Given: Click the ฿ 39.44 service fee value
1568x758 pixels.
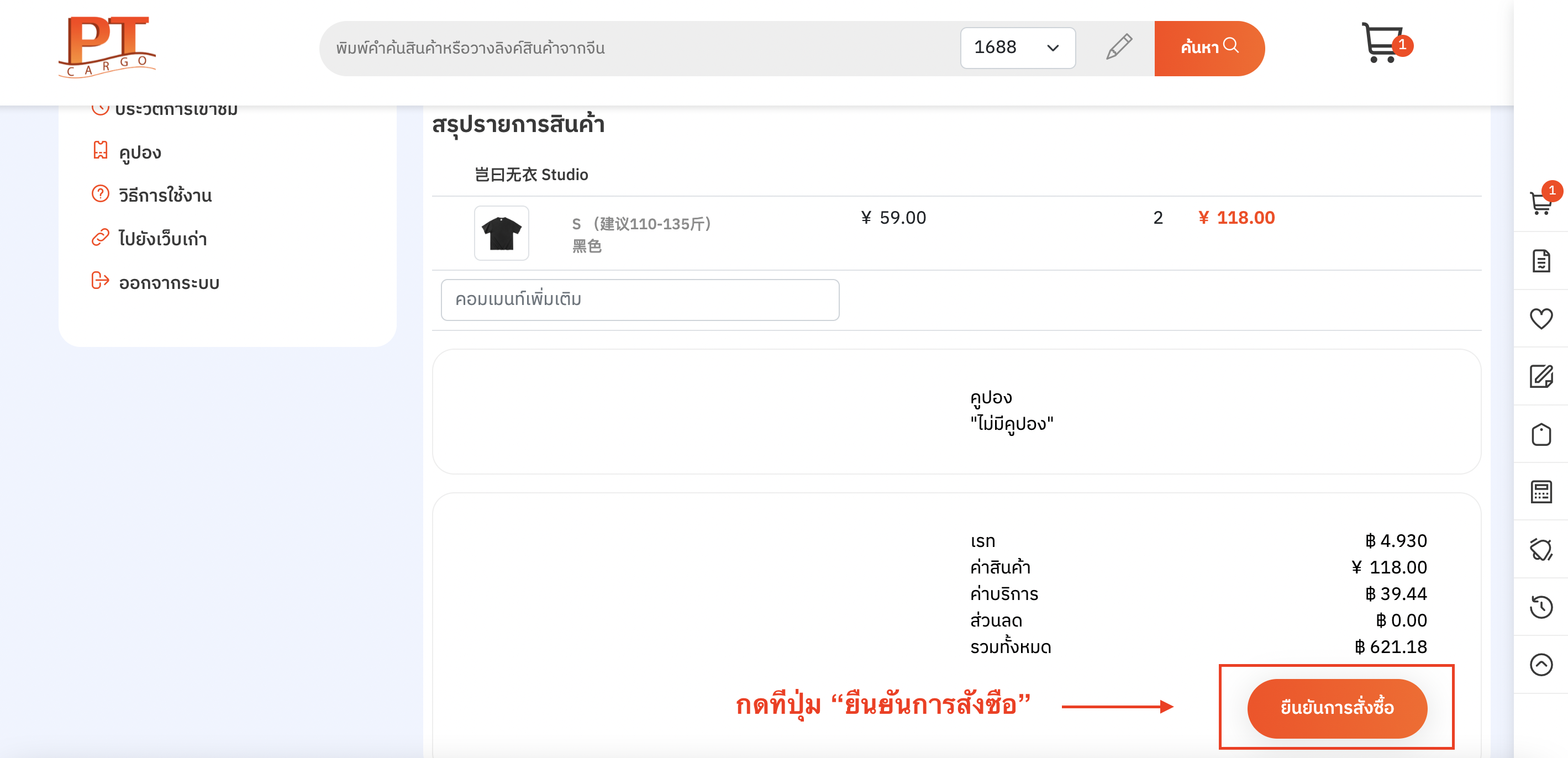Looking at the screenshot, I should point(1396,593).
